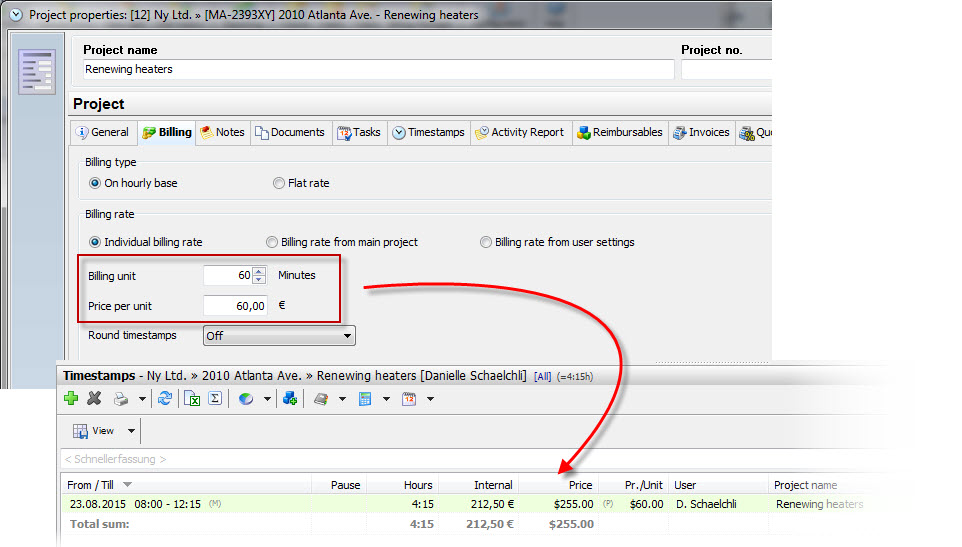This screenshot has height=547, width=962.
Task: Select the Flat rate radio button
Action: tap(279, 183)
